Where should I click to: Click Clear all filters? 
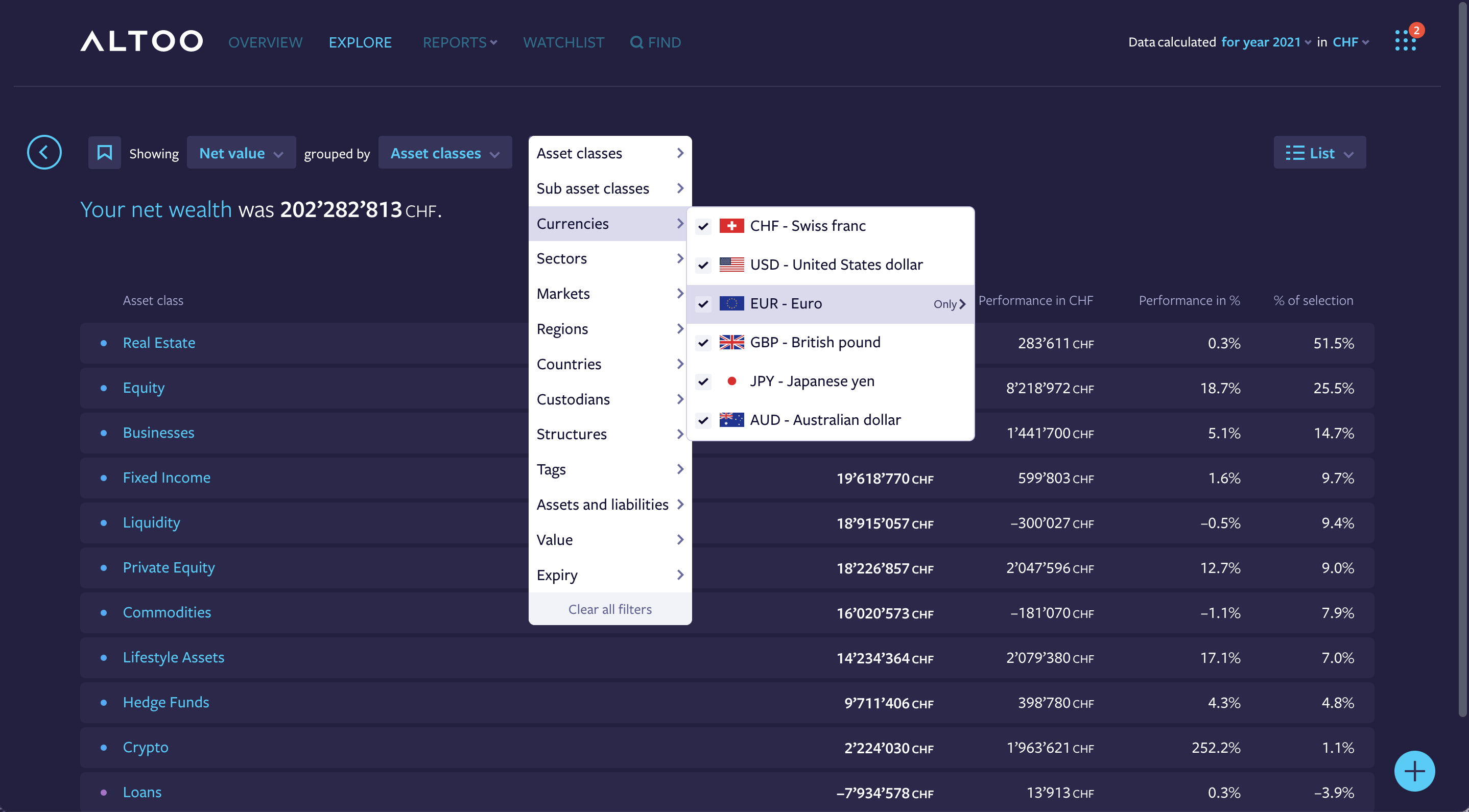[x=609, y=609]
